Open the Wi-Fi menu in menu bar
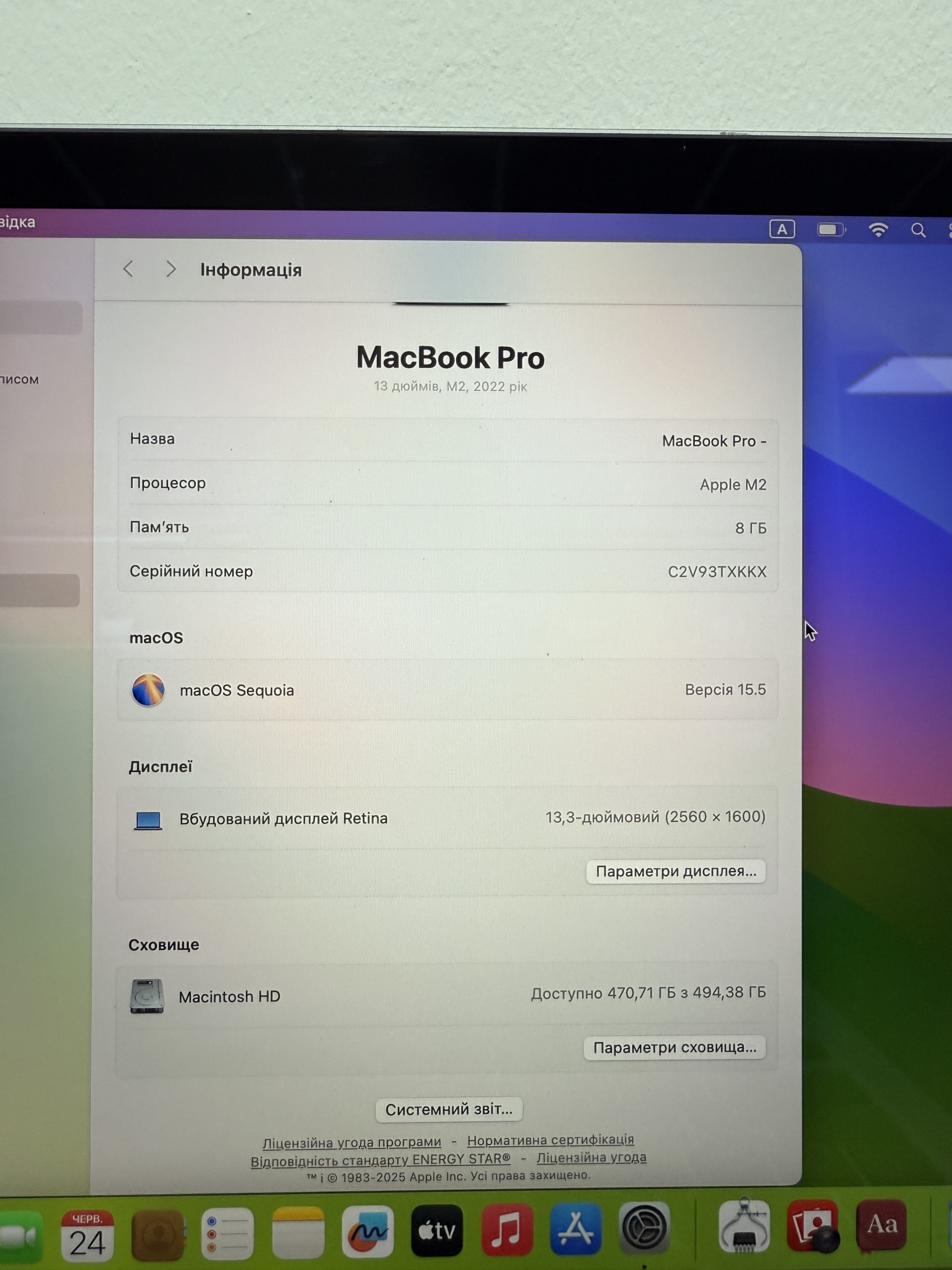Image resolution: width=952 pixels, height=1270 pixels. click(878, 230)
